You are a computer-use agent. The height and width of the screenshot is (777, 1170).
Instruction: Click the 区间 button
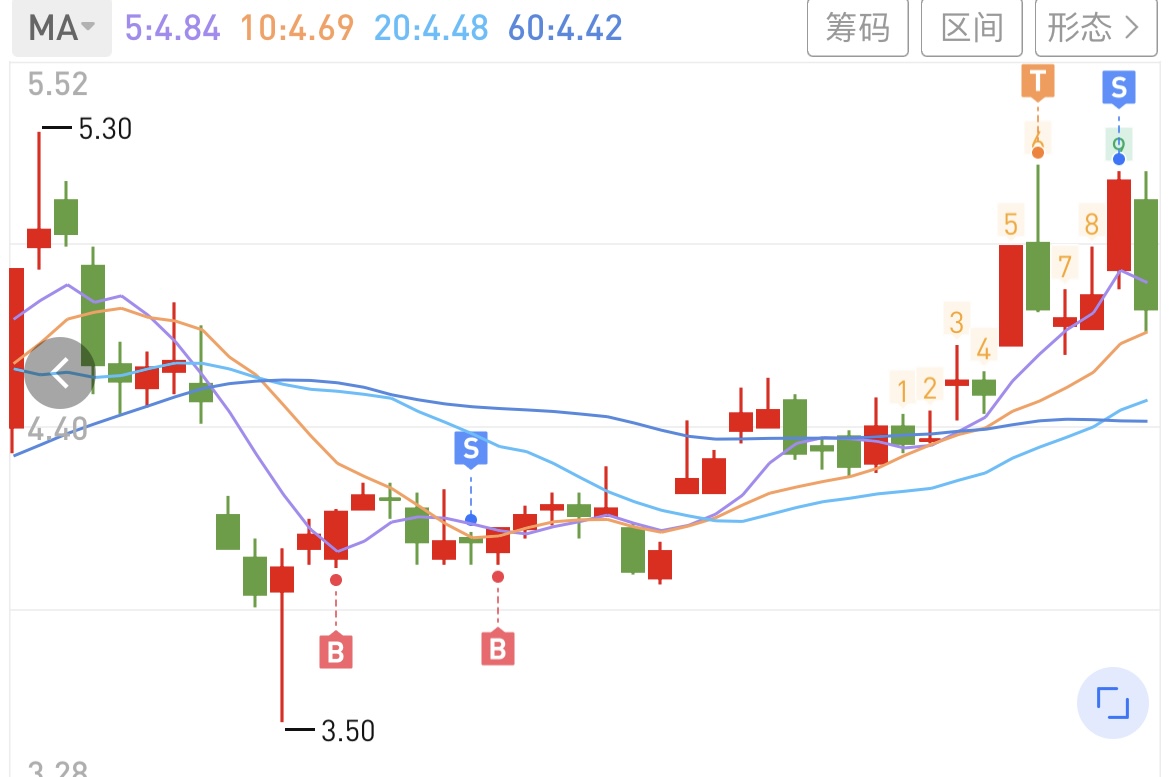[x=972, y=28]
